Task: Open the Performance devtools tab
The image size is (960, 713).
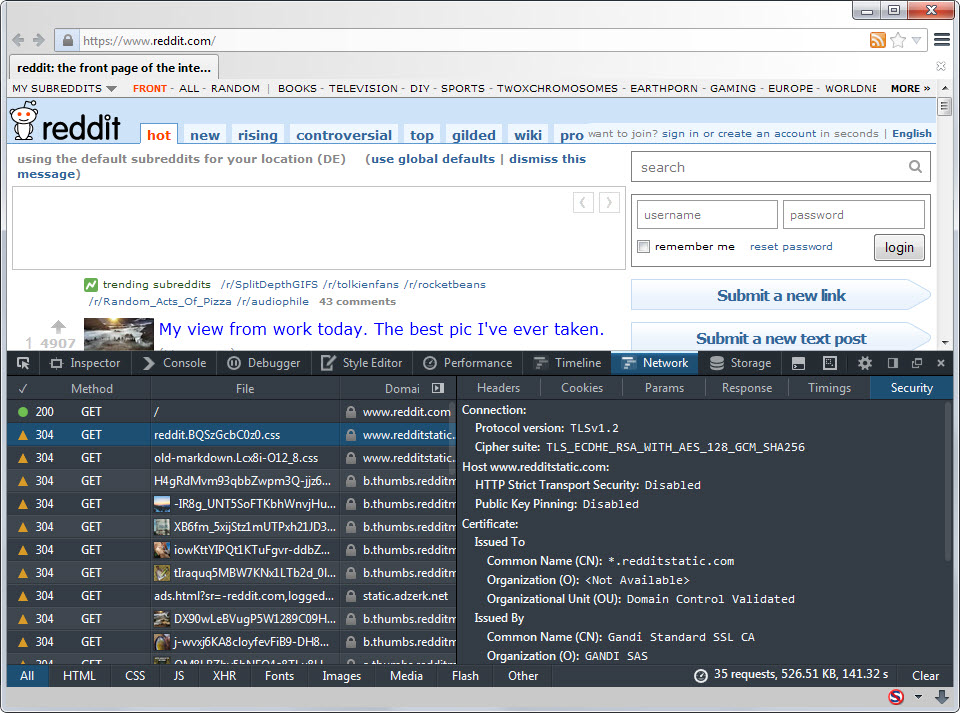Action: [468, 363]
